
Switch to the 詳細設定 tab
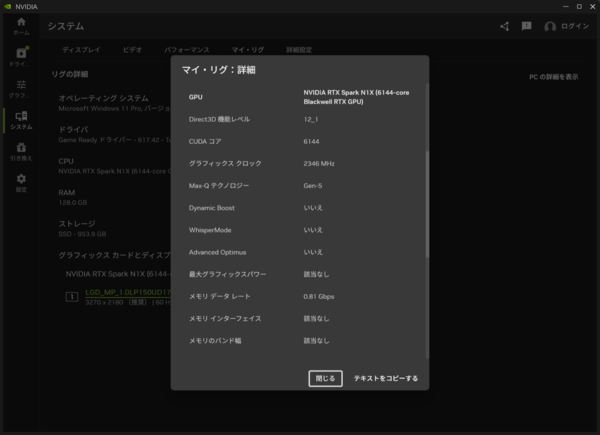pos(299,50)
